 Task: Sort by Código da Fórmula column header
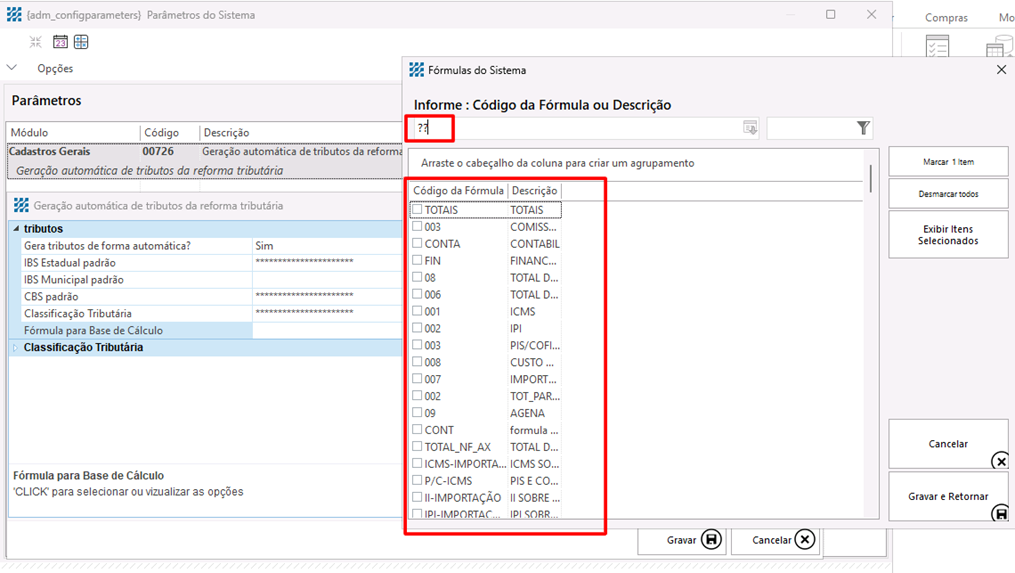(458, 191)
